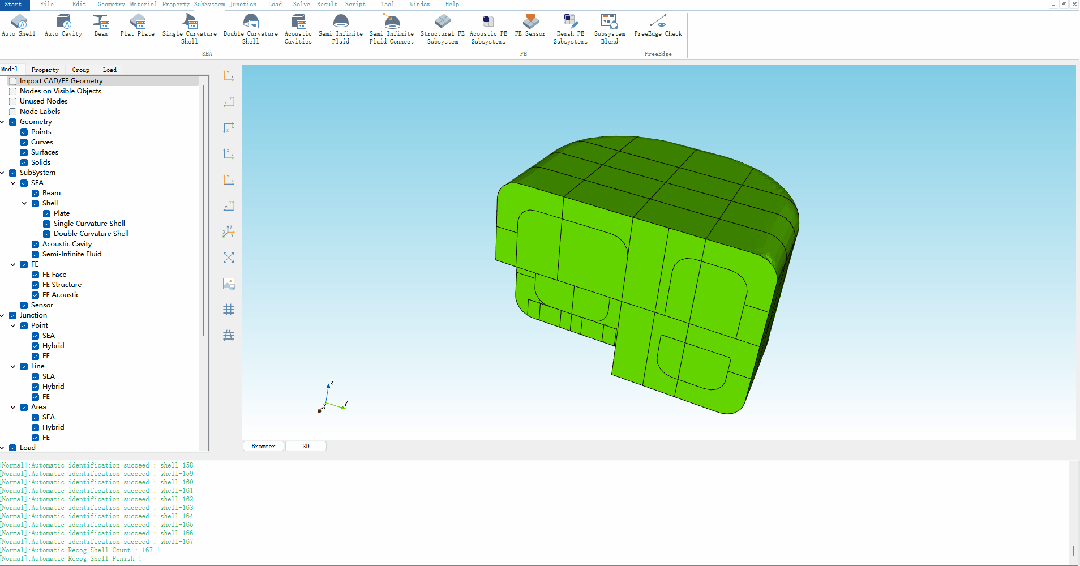The image size is (1080, 566).
Task: Create a Flat Plate subsystem
Action: click(x=138, y=26)
